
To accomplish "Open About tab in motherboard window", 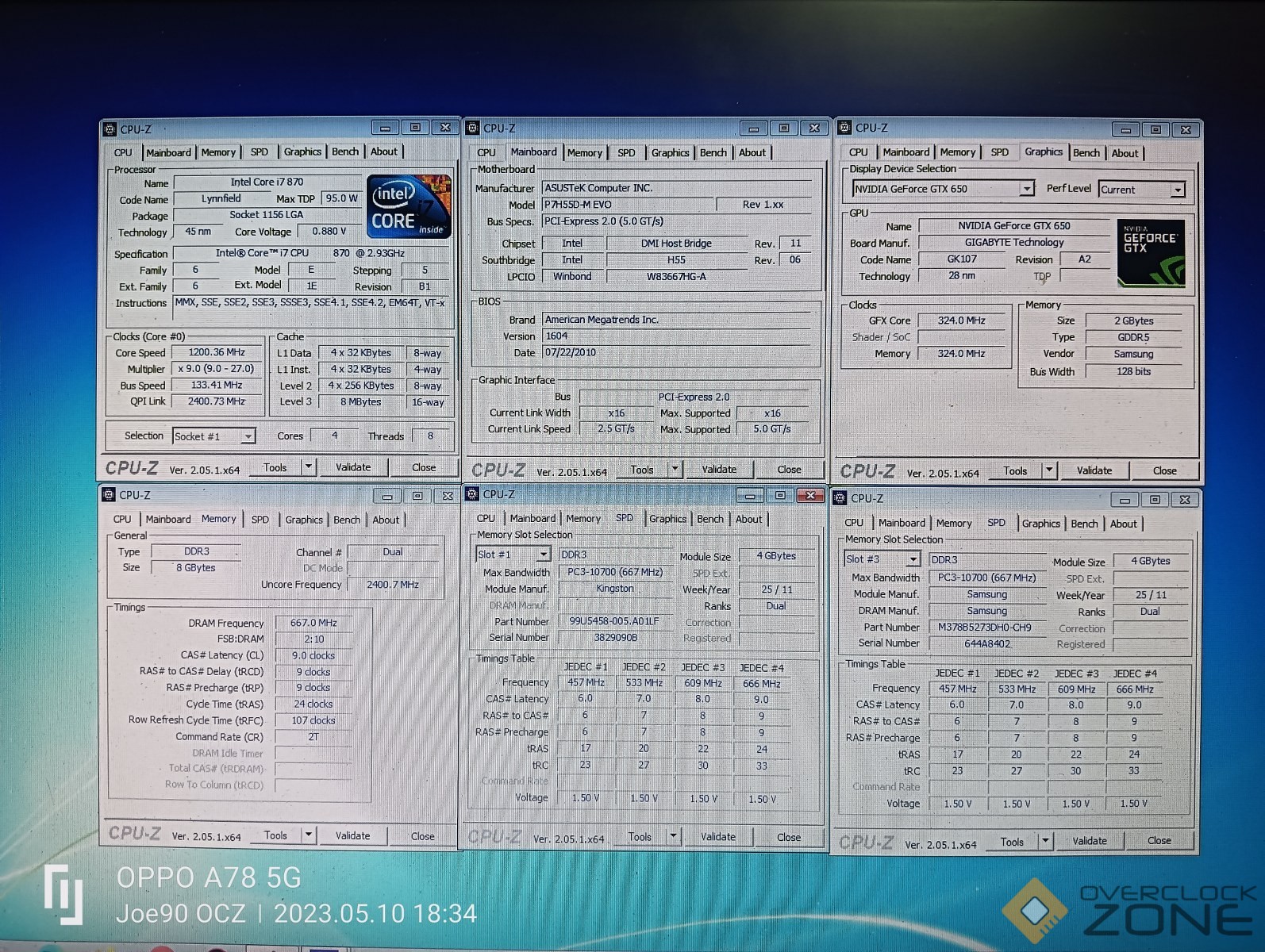I will pyautogui.click(x=752, y=152).
